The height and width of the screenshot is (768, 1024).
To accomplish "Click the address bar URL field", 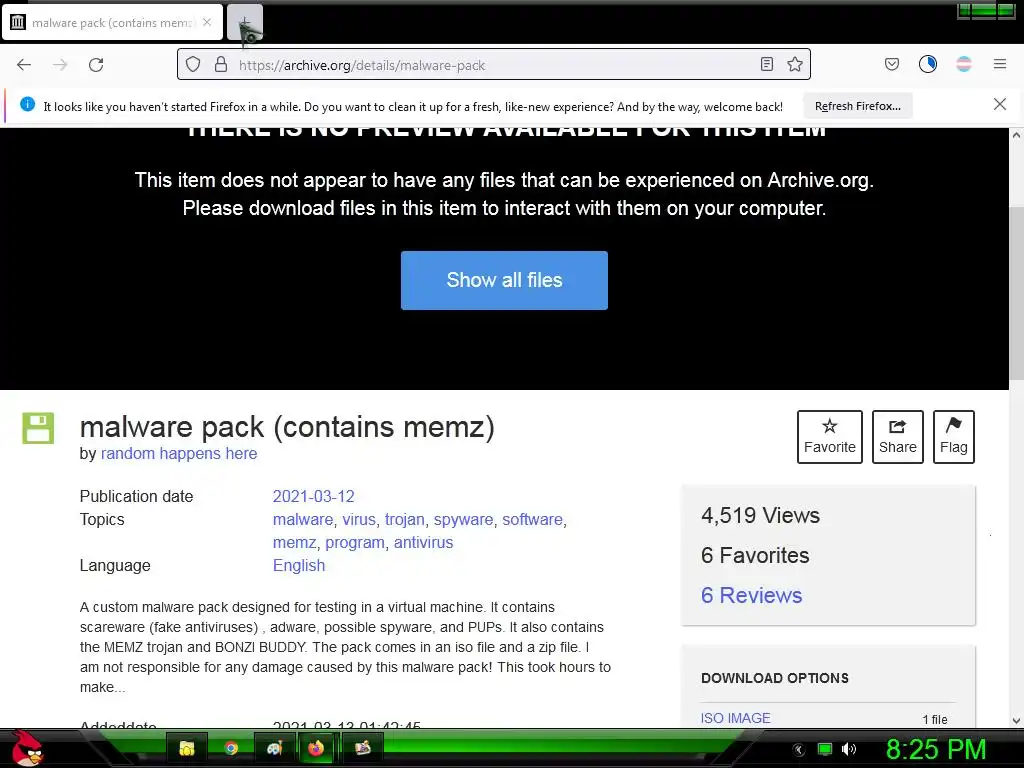I will pos(494,65).
